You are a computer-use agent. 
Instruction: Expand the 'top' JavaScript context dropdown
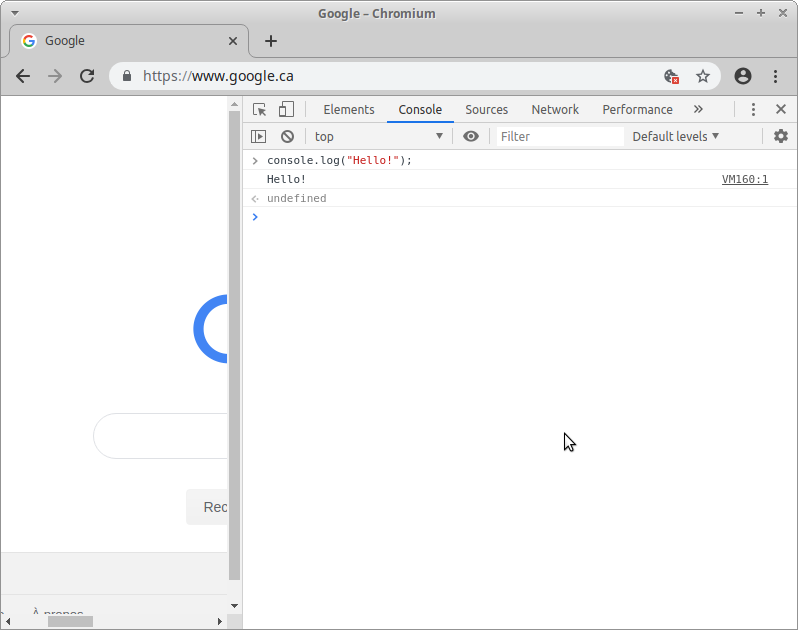click(x=379, y=137)
